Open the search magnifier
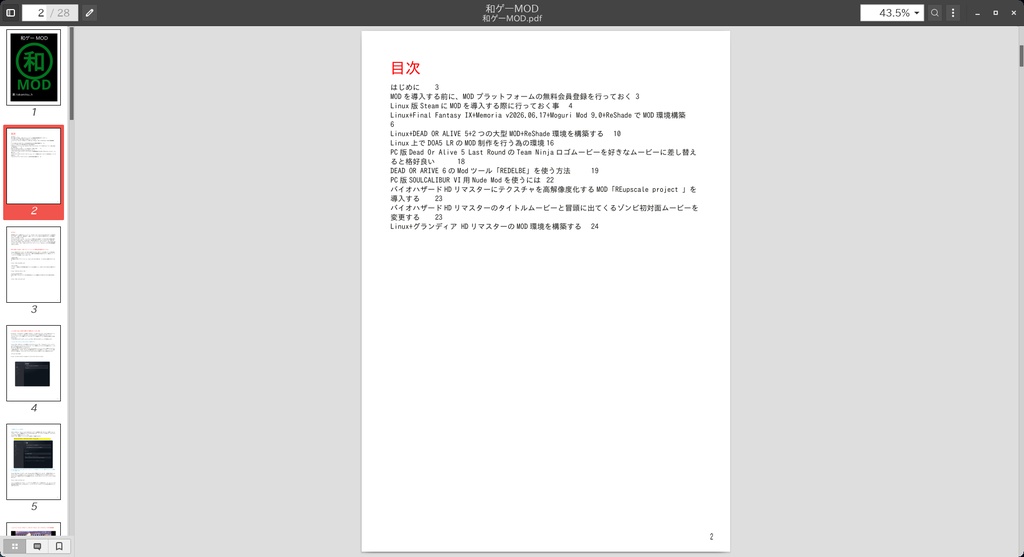The height and width of the screenshot is (557, 1024). [x=935, y=12]
